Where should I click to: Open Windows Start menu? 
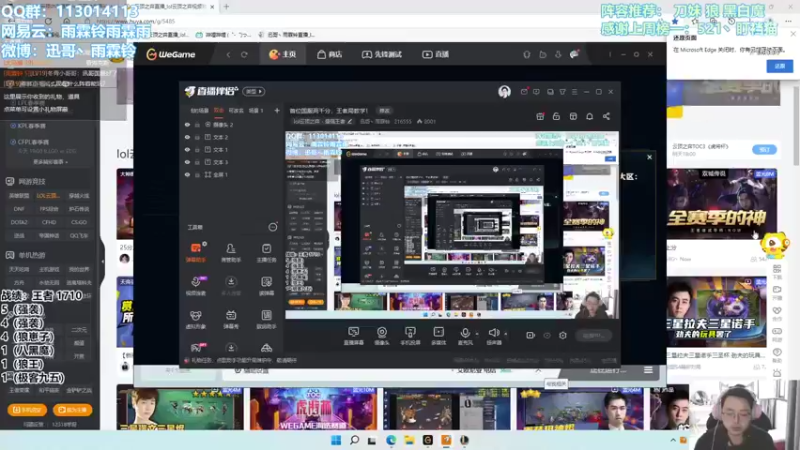[x=336, y=440]
